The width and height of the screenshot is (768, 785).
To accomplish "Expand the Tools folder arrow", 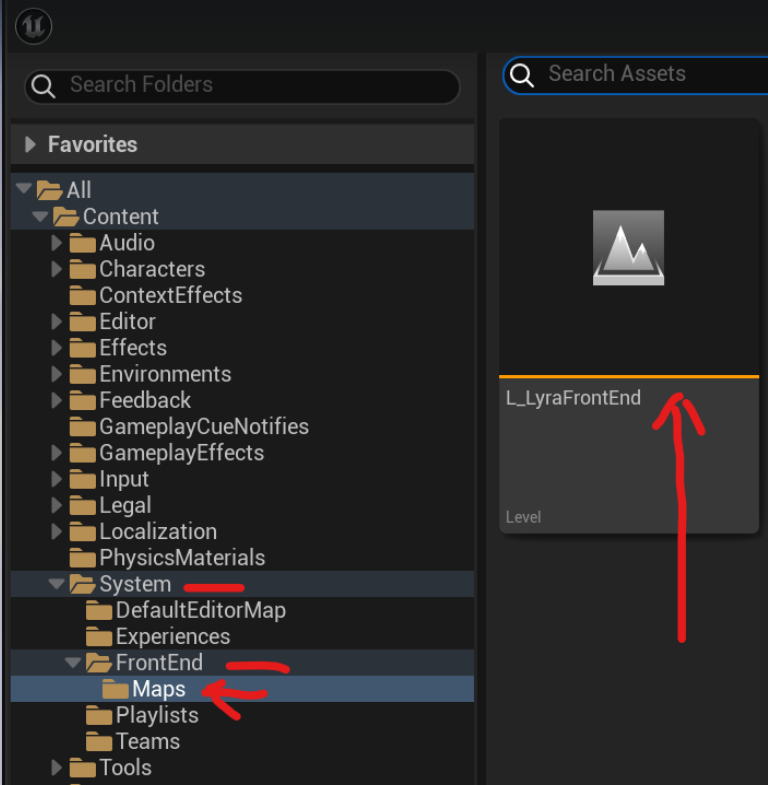I will click(x=57, y=767).
